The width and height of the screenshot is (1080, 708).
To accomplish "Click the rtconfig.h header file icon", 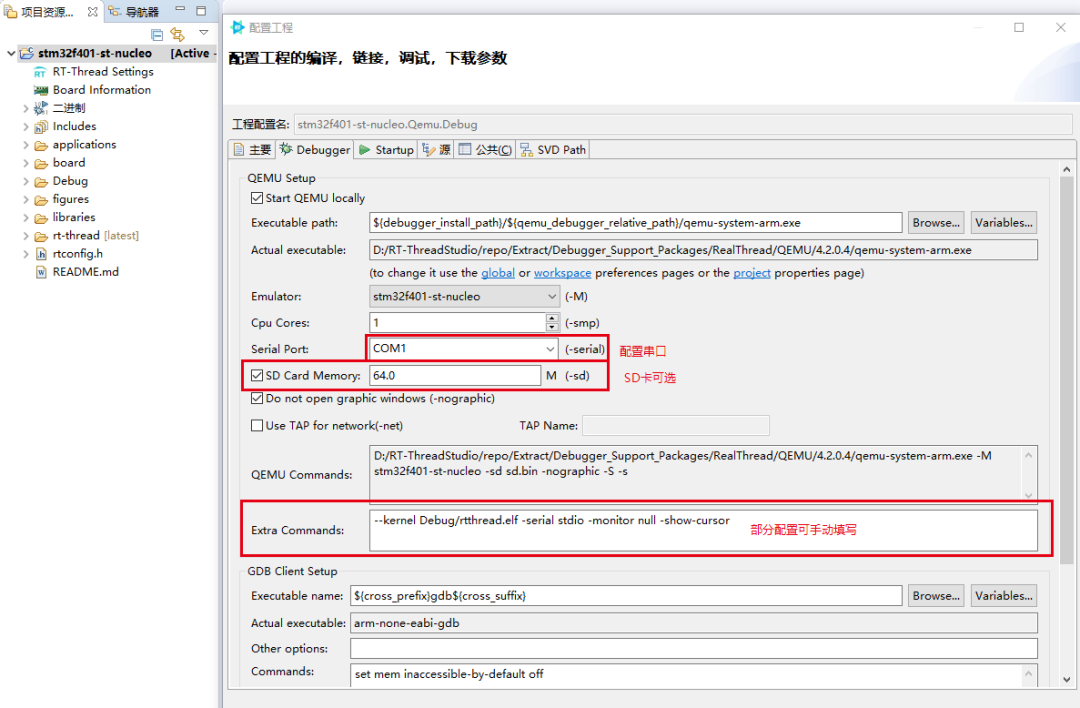I will point(41,254).
